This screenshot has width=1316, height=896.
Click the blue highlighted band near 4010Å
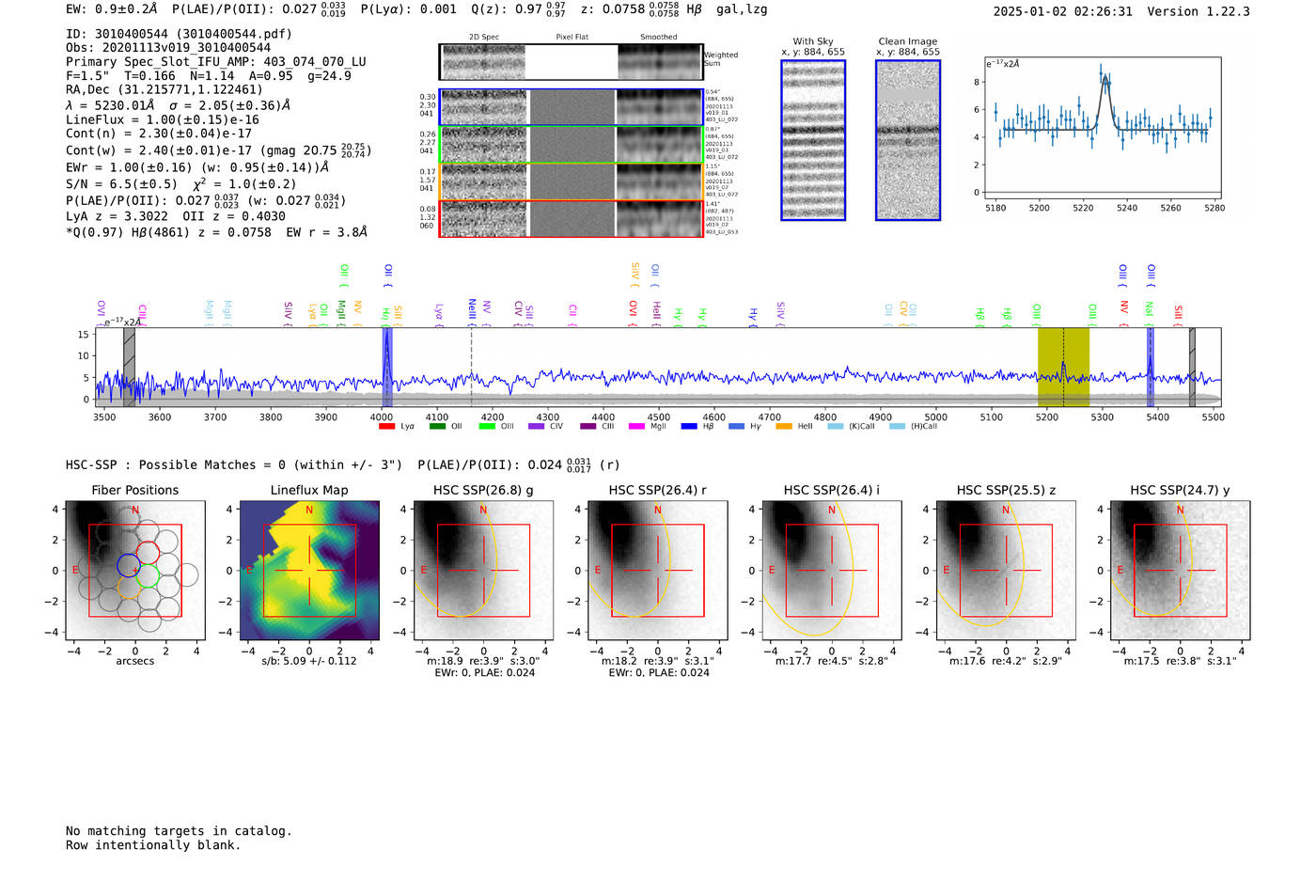point(386,368)
